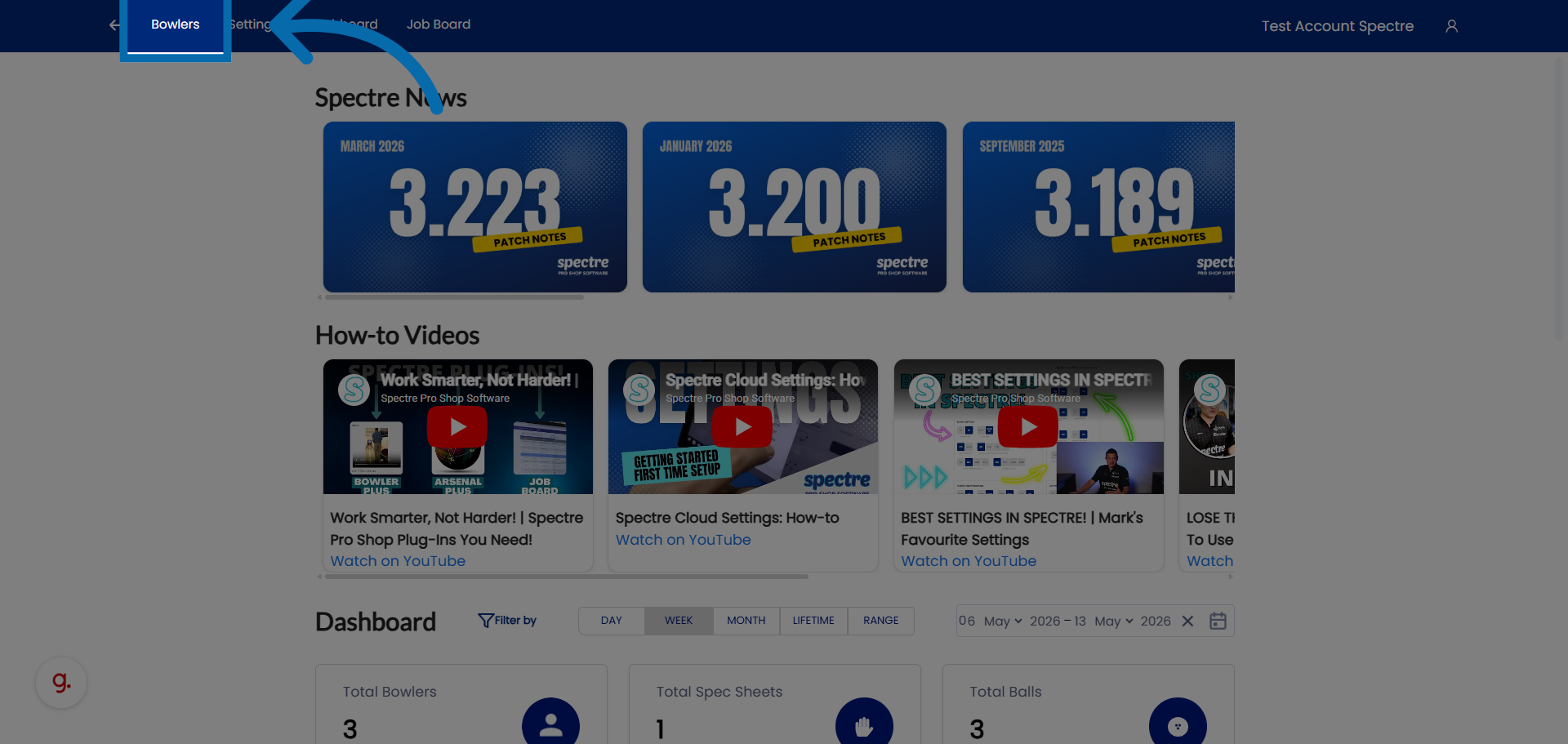Image resolution: width=1568 pixels, height=744 pixels.
Task: Open the user profile icon
Action: [1451, 26]
